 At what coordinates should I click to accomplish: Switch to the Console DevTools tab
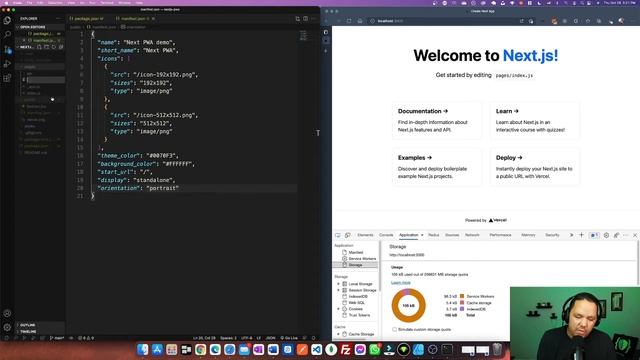pos(386,235)
